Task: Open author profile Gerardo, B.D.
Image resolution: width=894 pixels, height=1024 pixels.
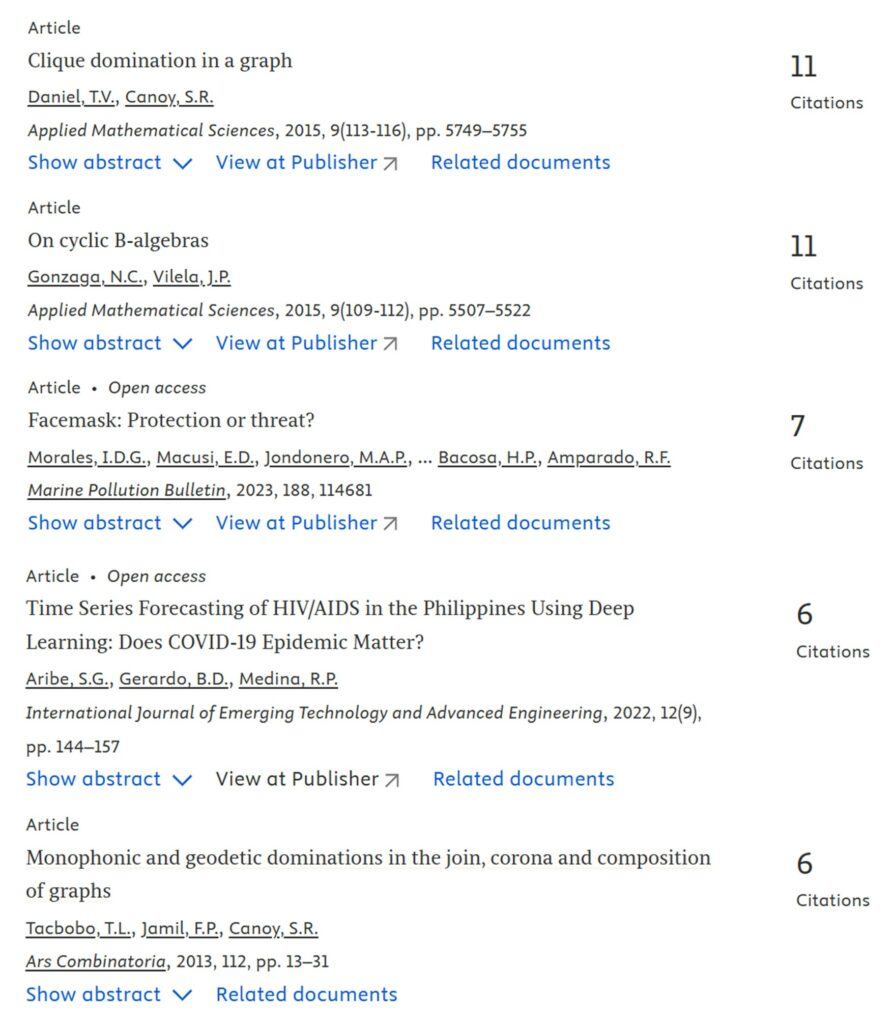Action: tap(174, 680)
